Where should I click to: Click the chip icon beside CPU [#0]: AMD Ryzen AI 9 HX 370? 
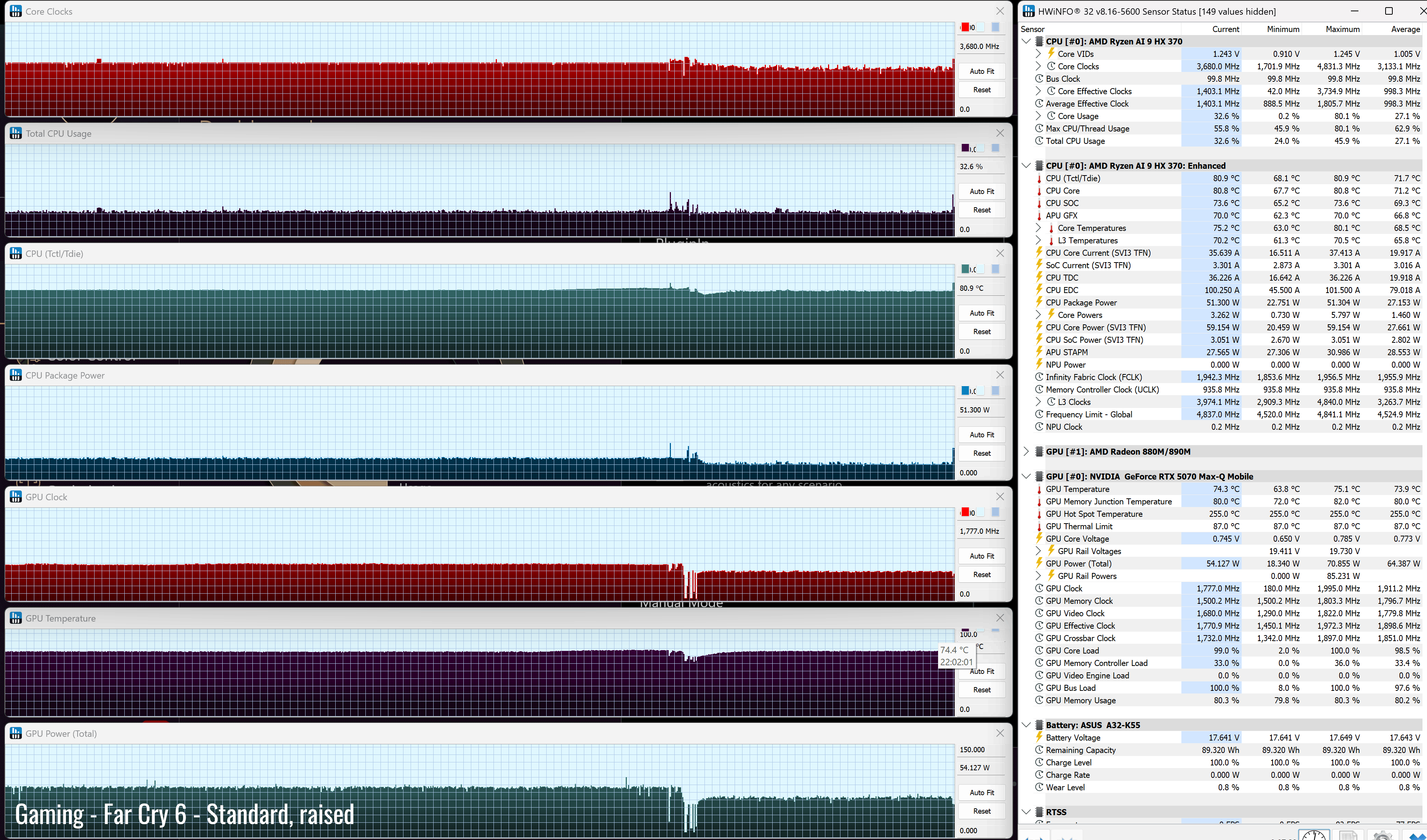pos(1039,41)
